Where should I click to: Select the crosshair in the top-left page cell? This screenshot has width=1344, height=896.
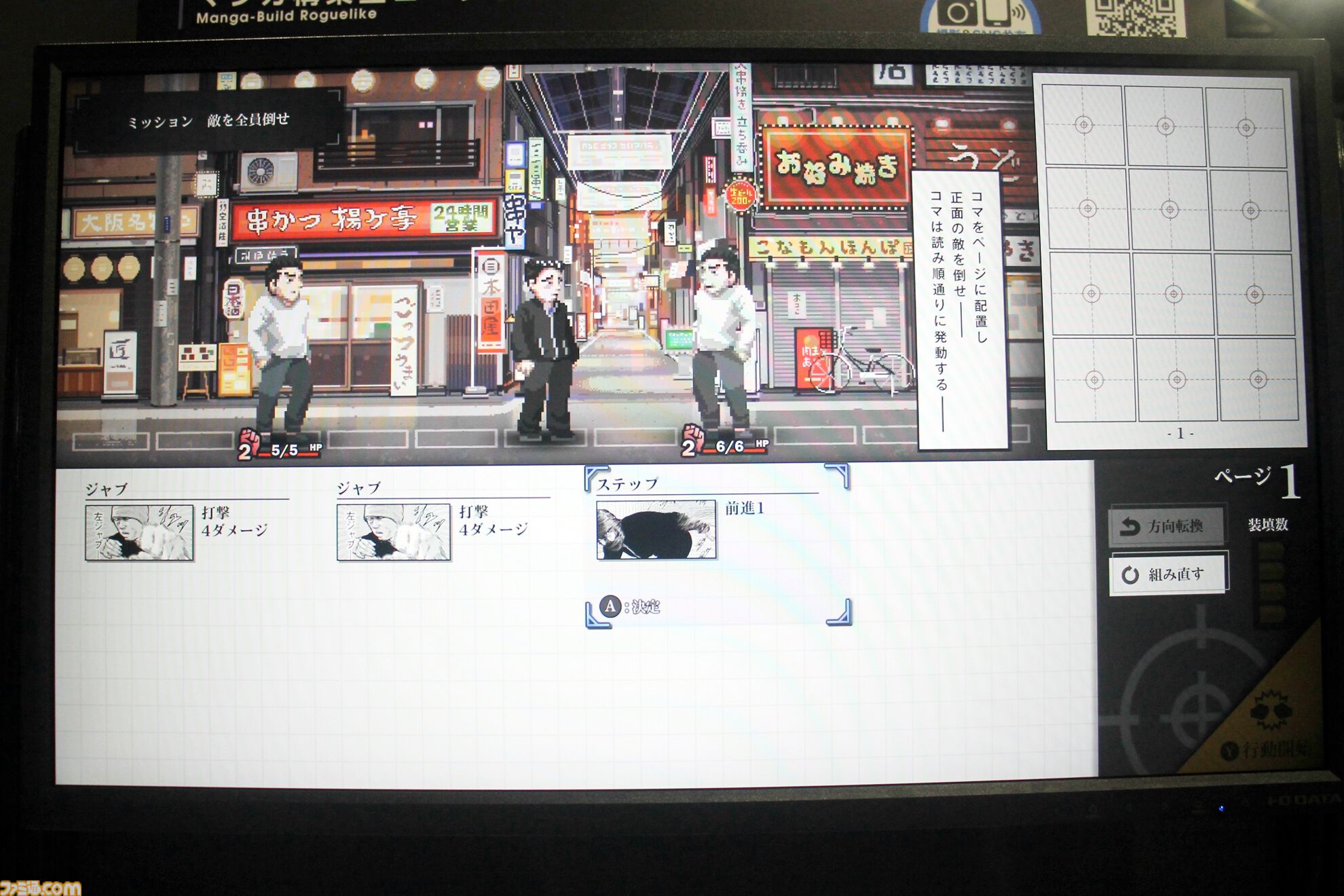coord(1083,125)
